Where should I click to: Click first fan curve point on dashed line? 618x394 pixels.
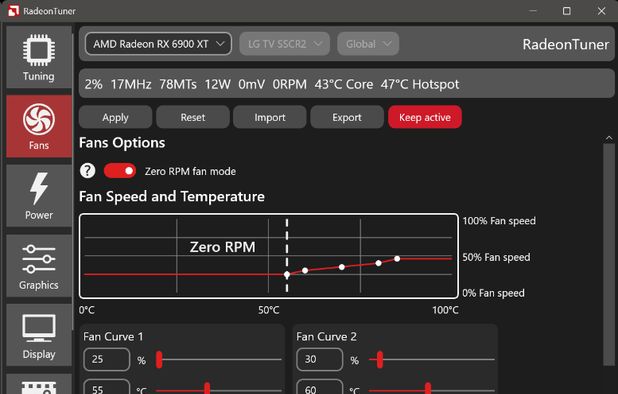coord(287,274)
